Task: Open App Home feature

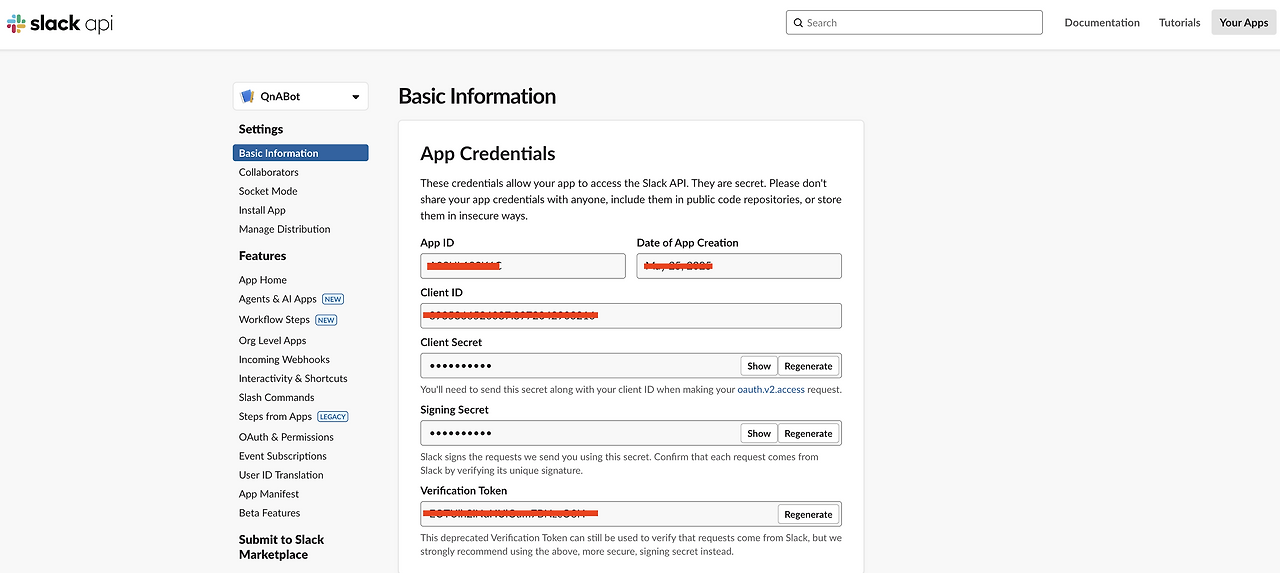Action: pyautogui.click(x=263, y=280)
